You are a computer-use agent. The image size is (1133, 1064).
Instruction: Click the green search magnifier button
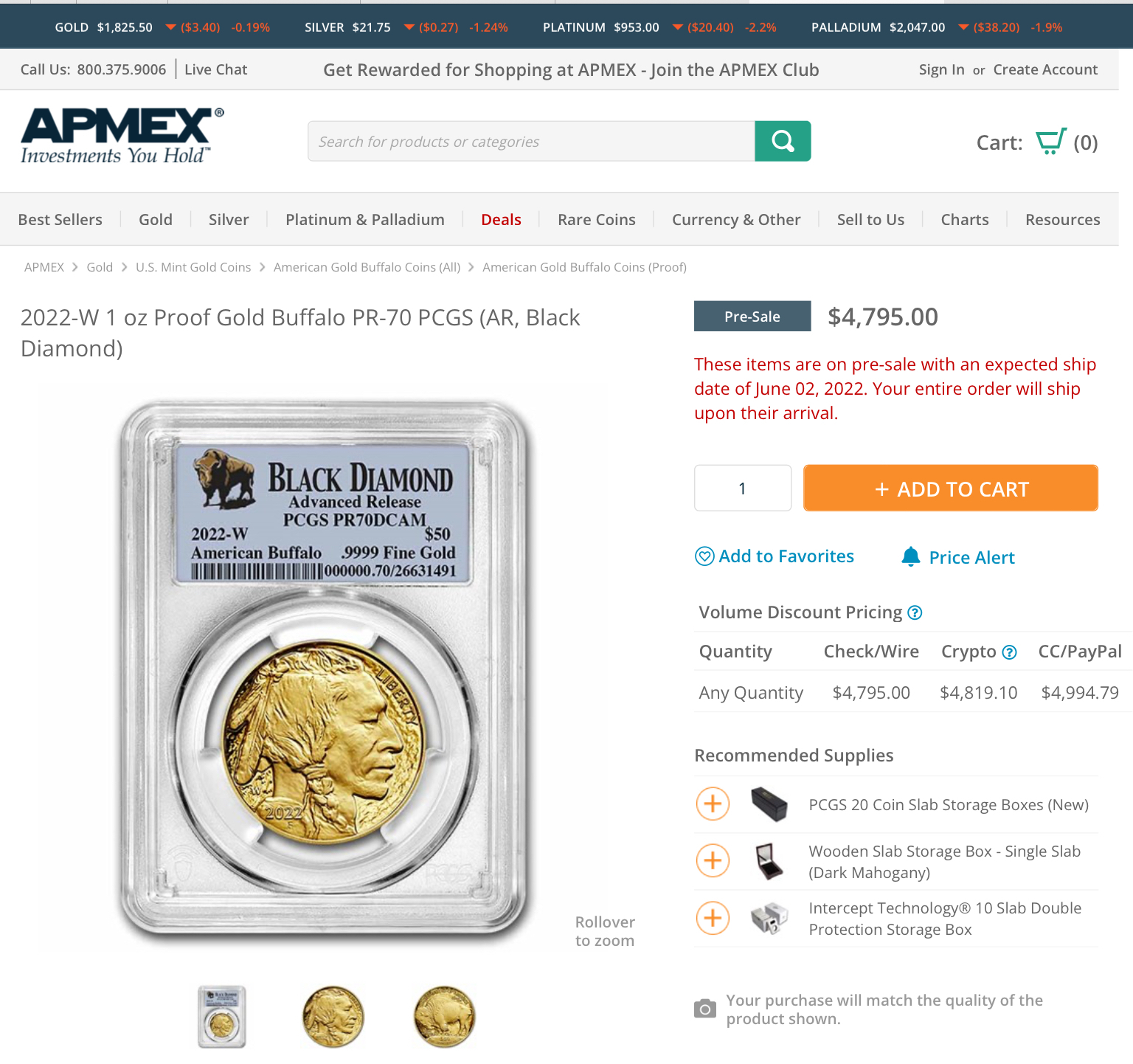(783, 141)
